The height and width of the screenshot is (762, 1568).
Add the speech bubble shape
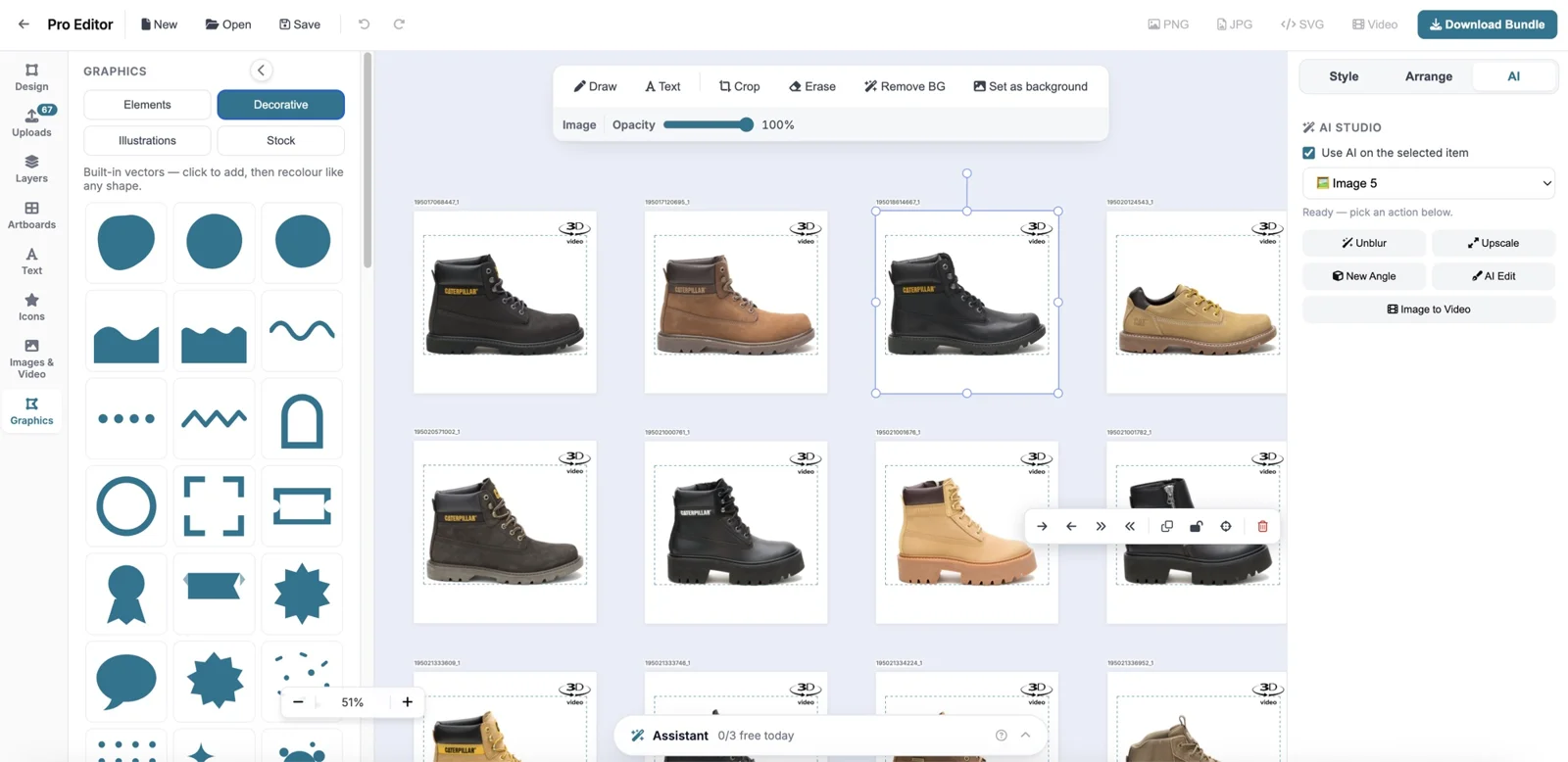point(126,681)
